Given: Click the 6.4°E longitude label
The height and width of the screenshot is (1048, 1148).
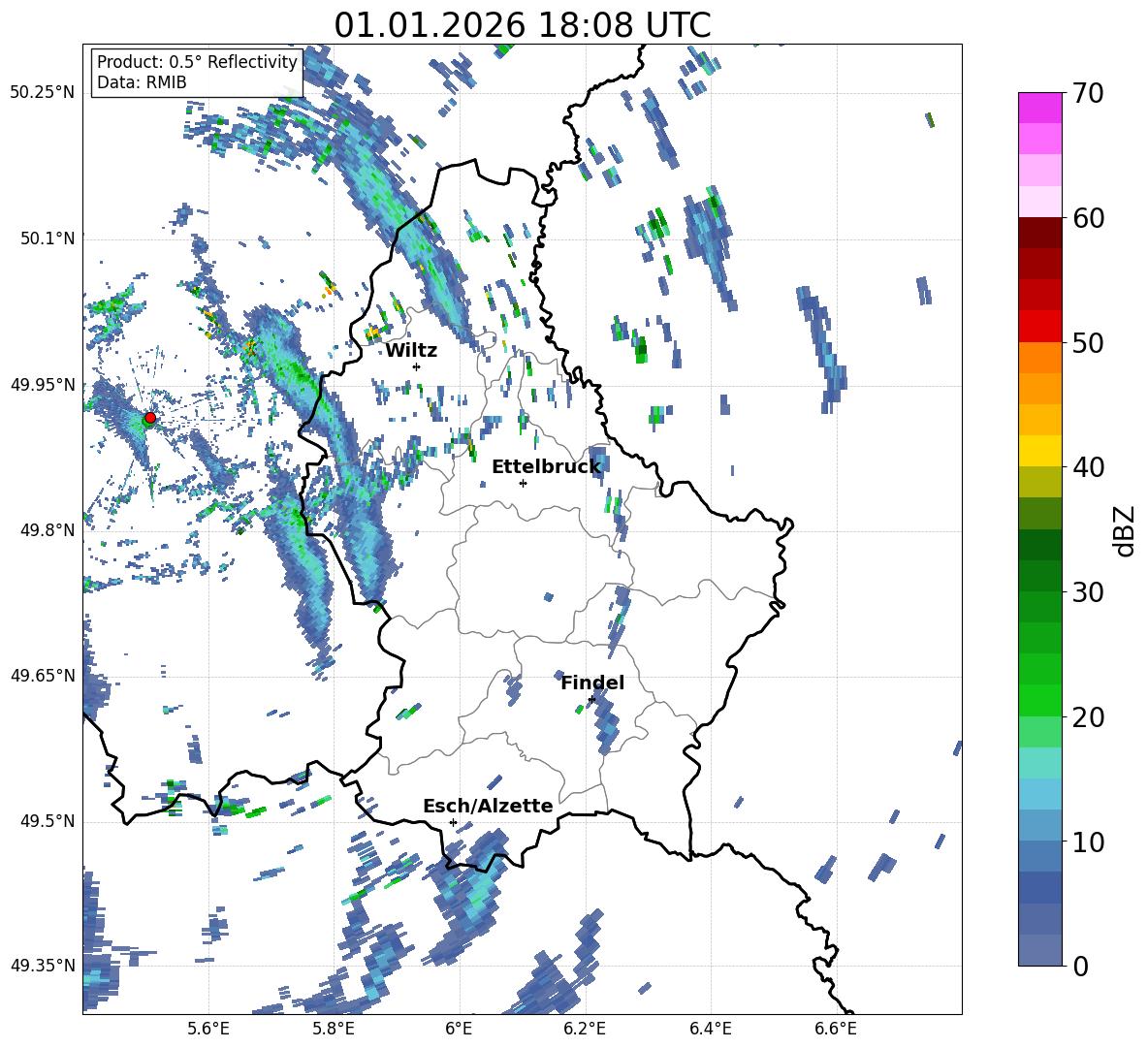Looking at the screenshot, I should point(710,1029).
